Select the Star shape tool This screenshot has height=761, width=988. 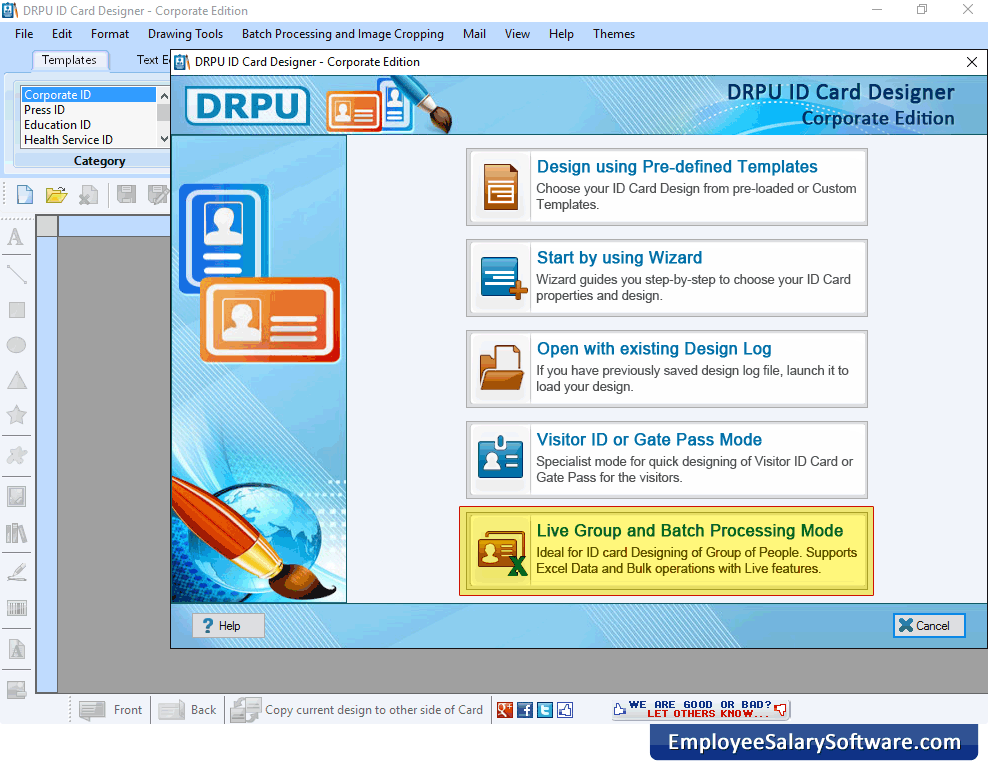[16, 415]
